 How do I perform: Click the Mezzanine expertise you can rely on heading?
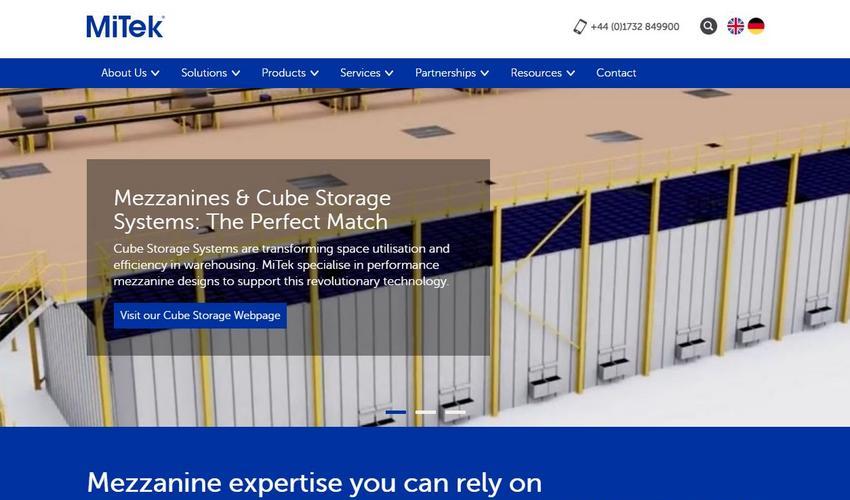click(314, 482)
